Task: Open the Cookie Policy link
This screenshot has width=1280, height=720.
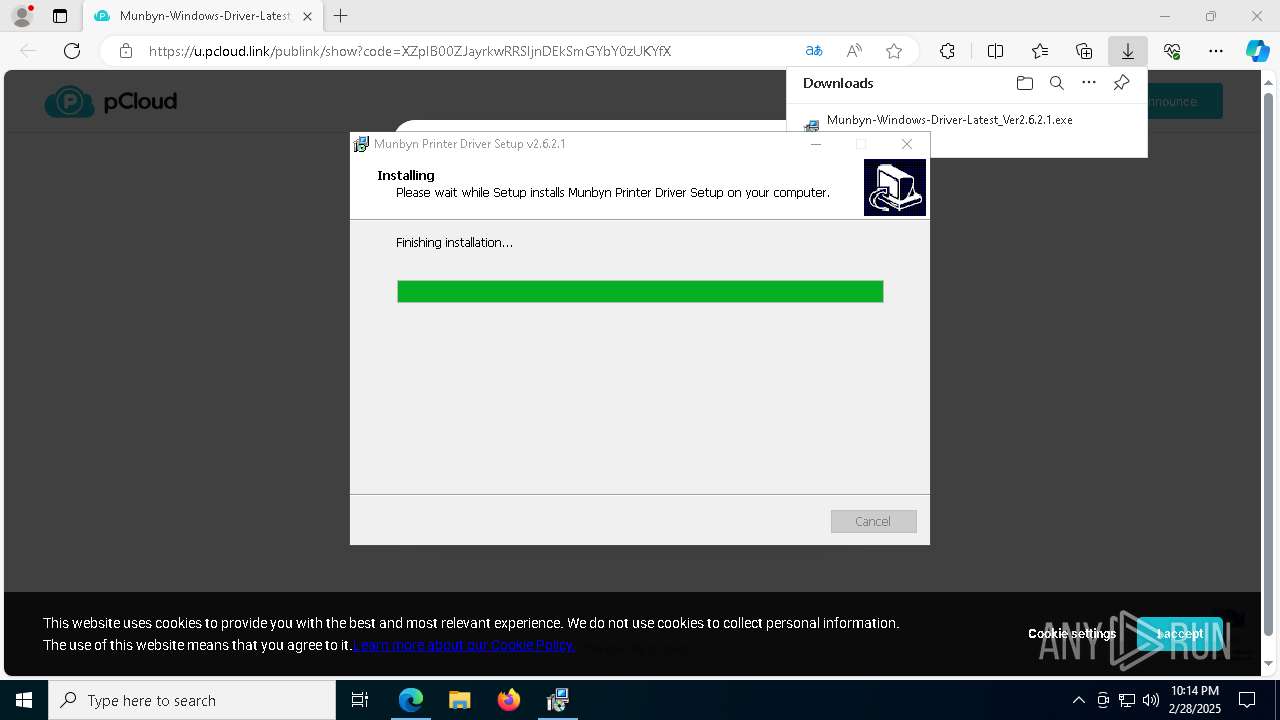Action: coord(464,645)
